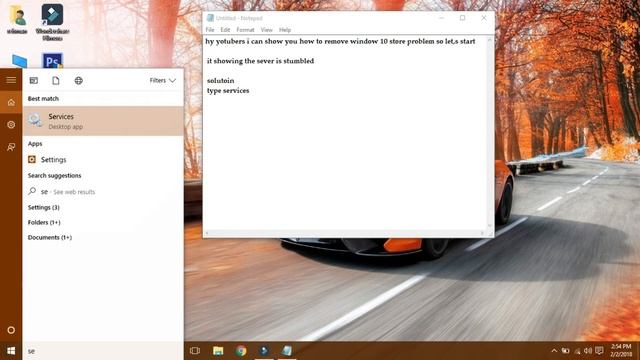Select the Photoshop desktop shortcut
This screenshot has width=640, height=360.
pos(52,61)
